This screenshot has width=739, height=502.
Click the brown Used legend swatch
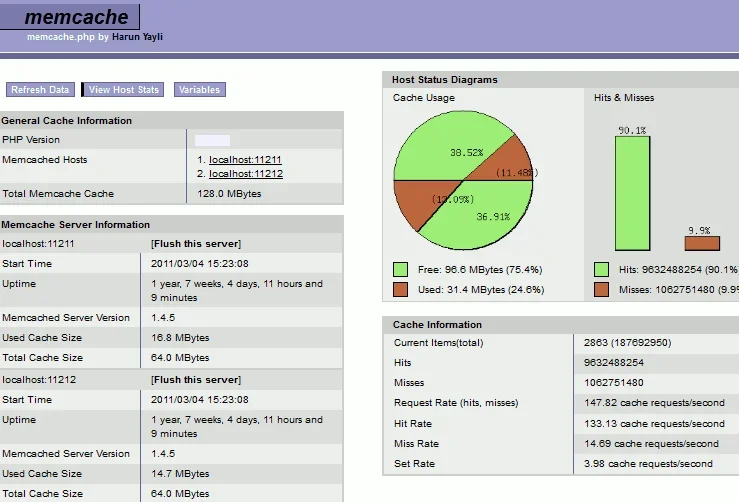pyautogui.click(x=400, y=289)
